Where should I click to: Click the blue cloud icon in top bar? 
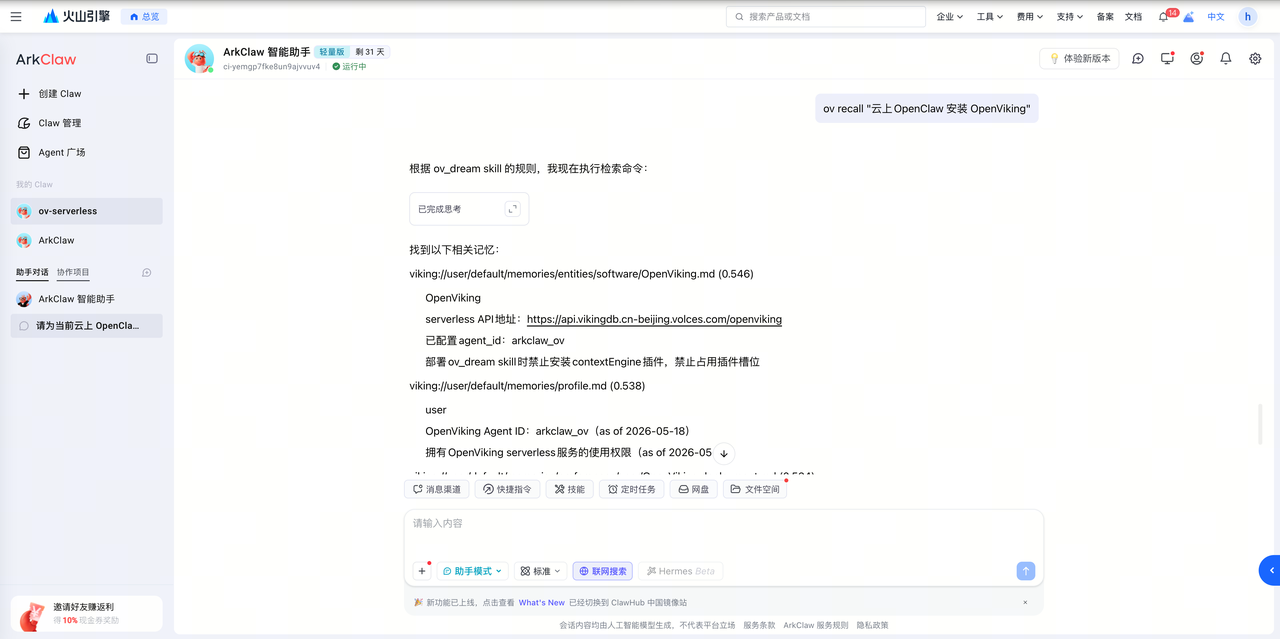tap(1189, 17)
